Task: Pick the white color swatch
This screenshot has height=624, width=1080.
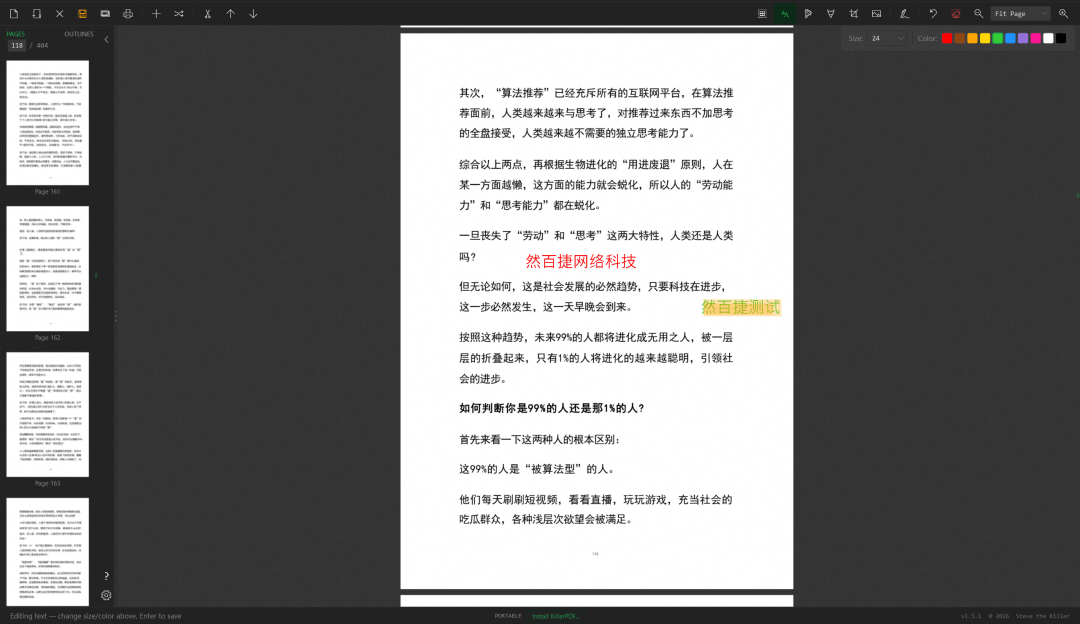Action: tap(1048, 39)
